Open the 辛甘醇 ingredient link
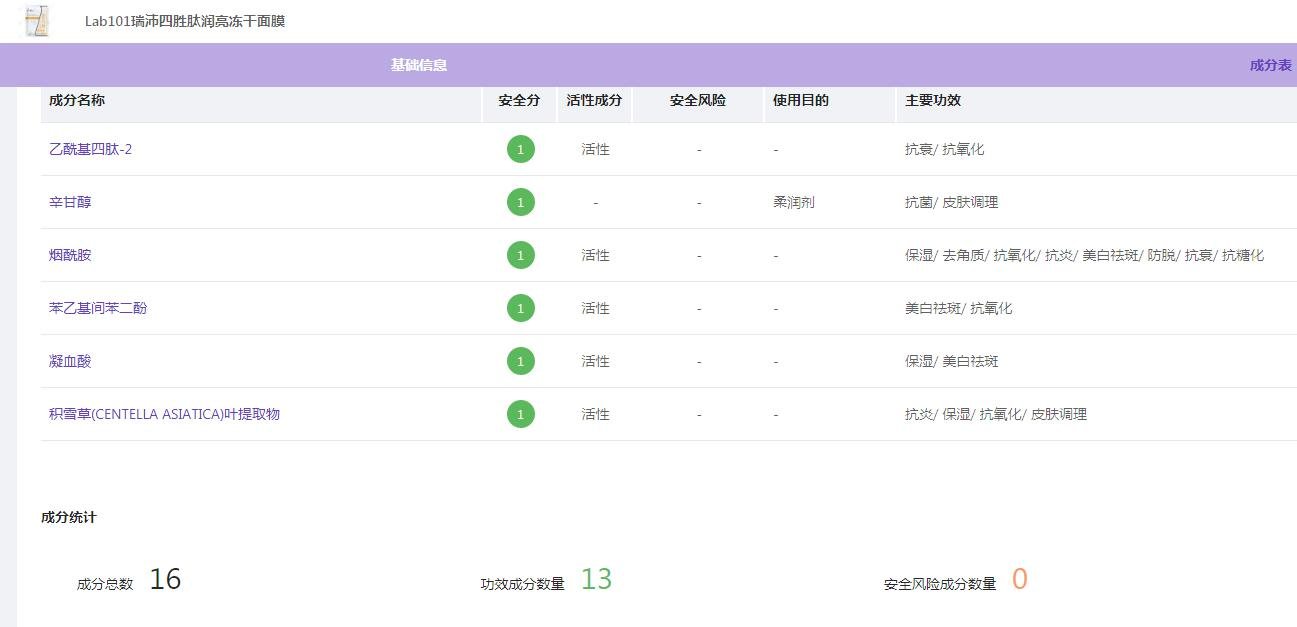 [70, 202]
